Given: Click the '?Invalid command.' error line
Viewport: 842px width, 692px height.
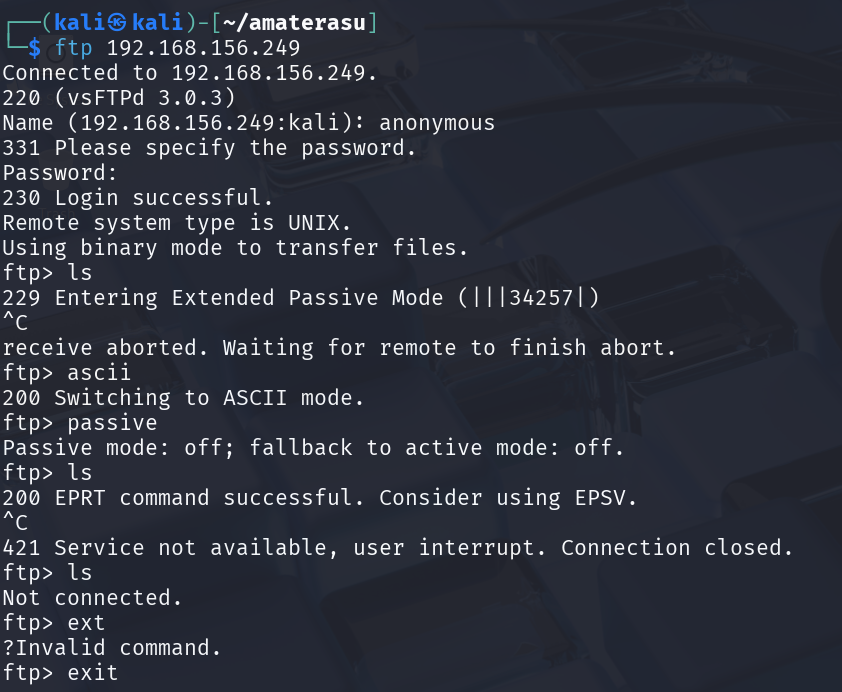Looking at the screenshot, I should (112, 647).
